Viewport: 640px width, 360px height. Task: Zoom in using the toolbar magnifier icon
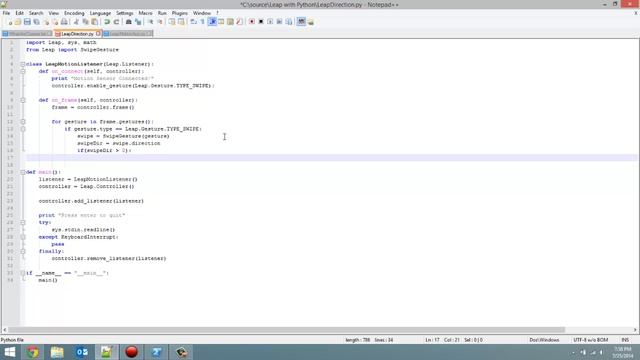pyautogui.click(x=151, y=22)
